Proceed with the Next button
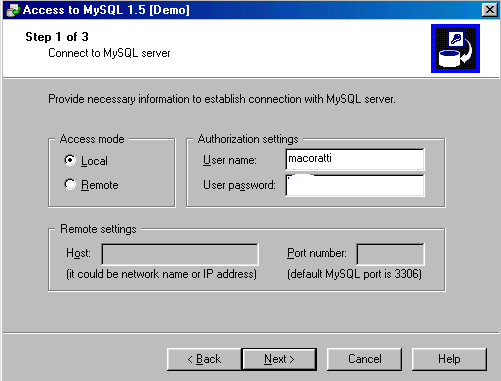Image resolution: width=501 pixels, height=381 pixels. click(279, 359)
